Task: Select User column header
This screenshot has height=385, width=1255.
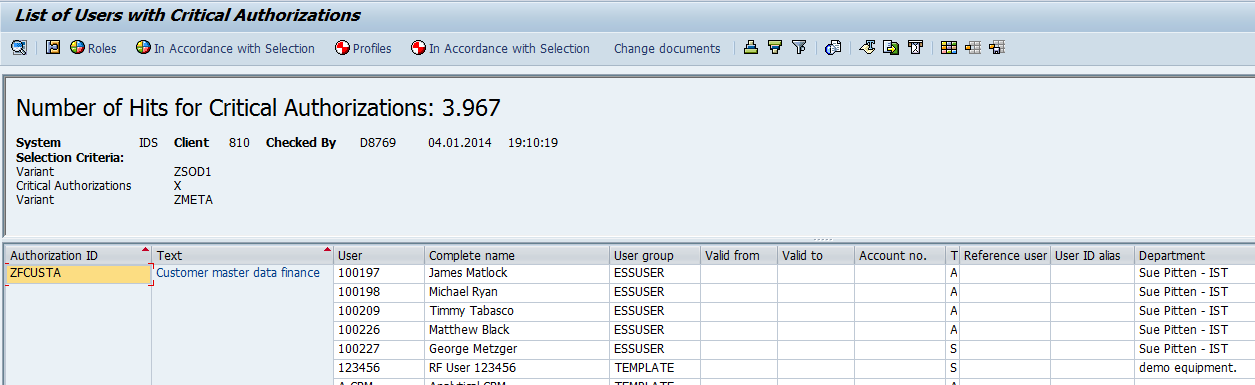Action: pos(379,255)
